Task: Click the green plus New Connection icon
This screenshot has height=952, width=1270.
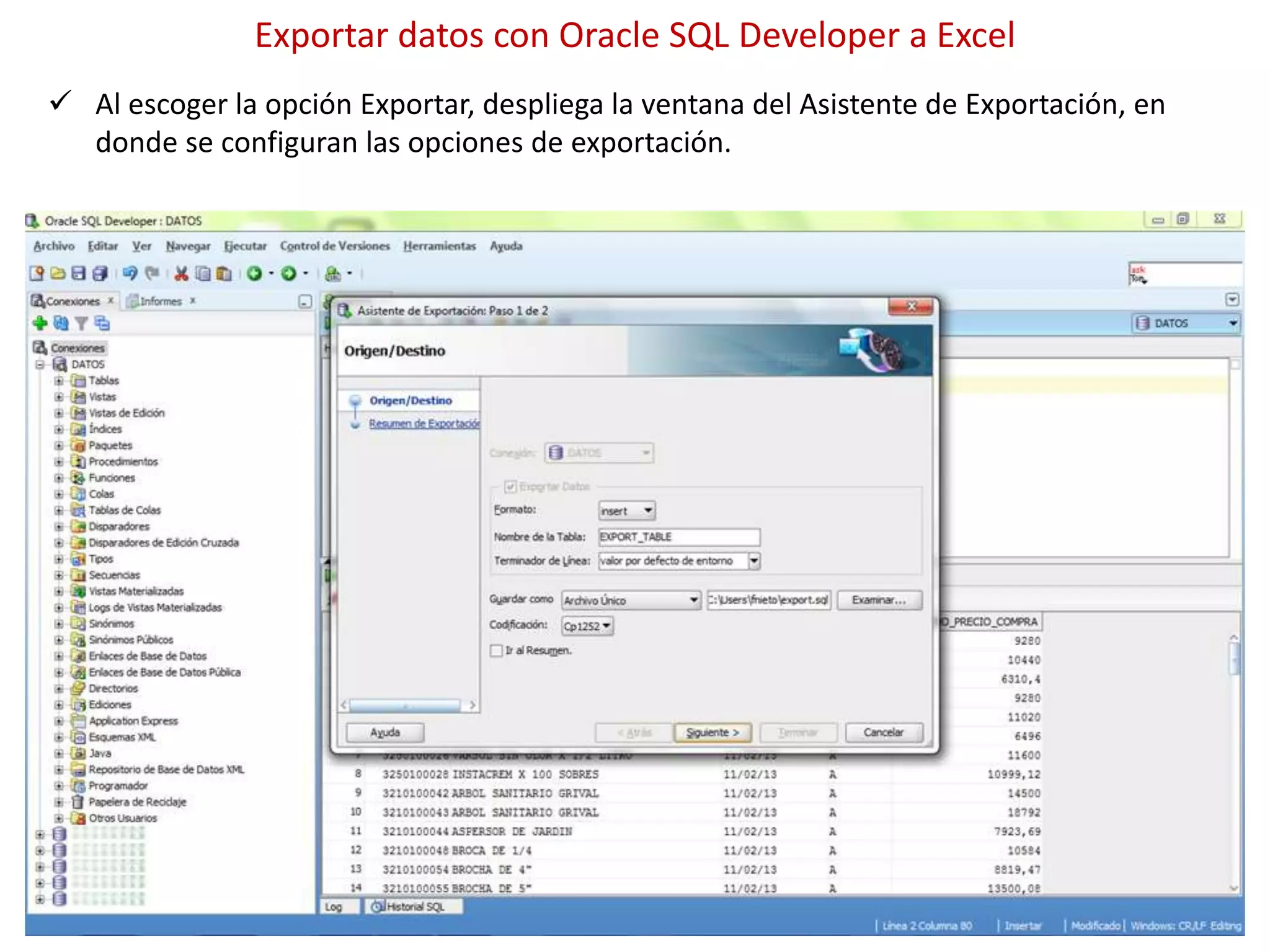Action: [40, 323]
